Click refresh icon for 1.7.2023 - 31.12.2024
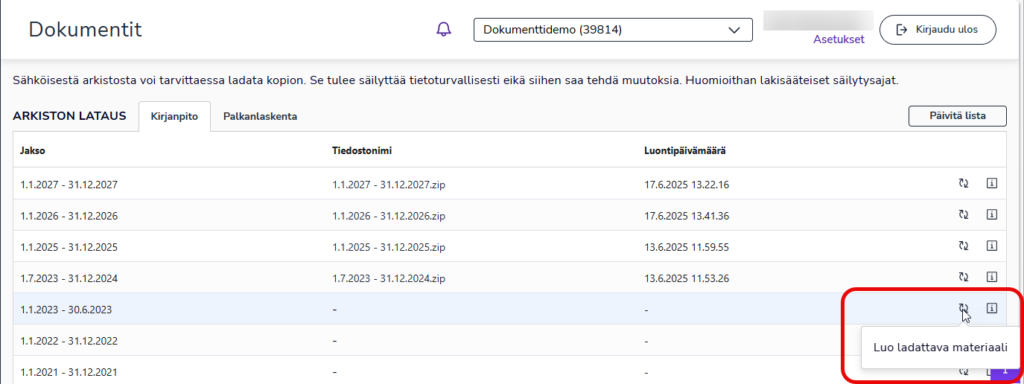The width and height of the screenshot is (1024, 384). pos(963,277)
